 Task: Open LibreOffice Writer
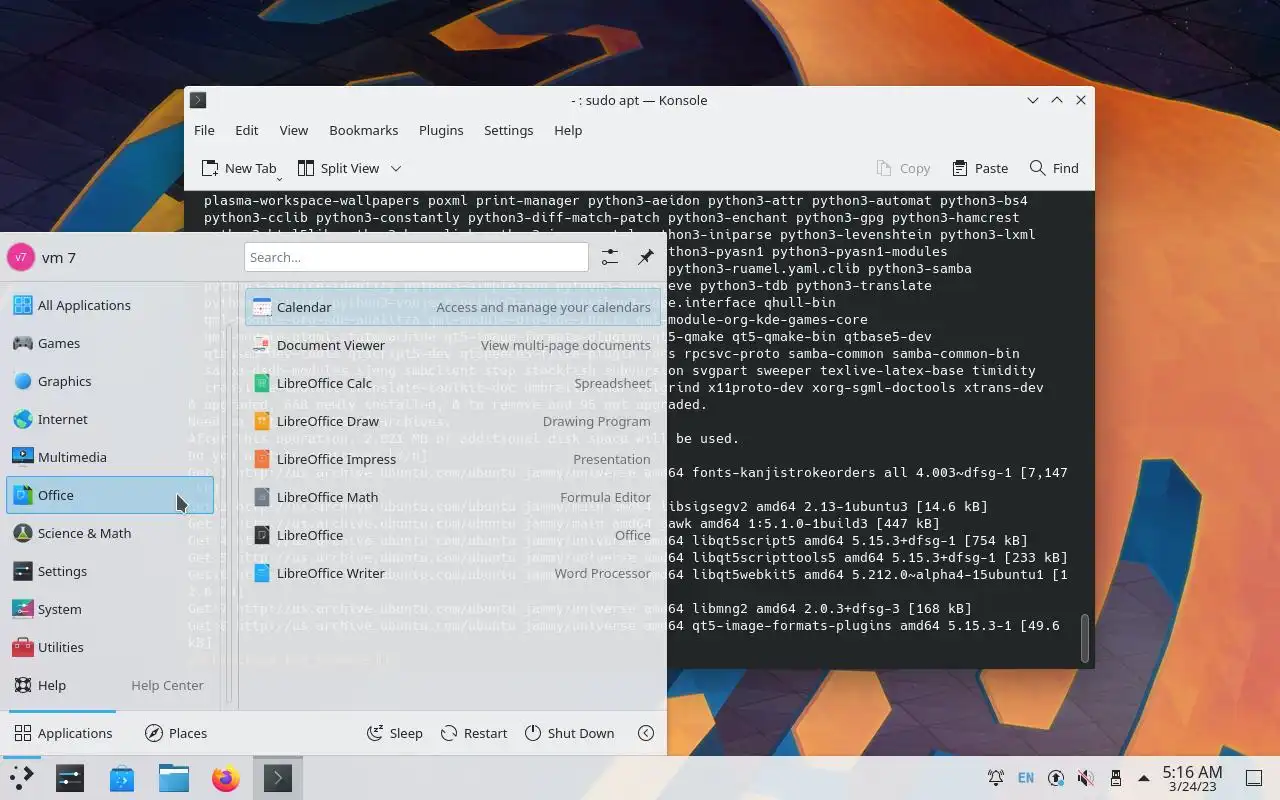(x=453, y=573)
